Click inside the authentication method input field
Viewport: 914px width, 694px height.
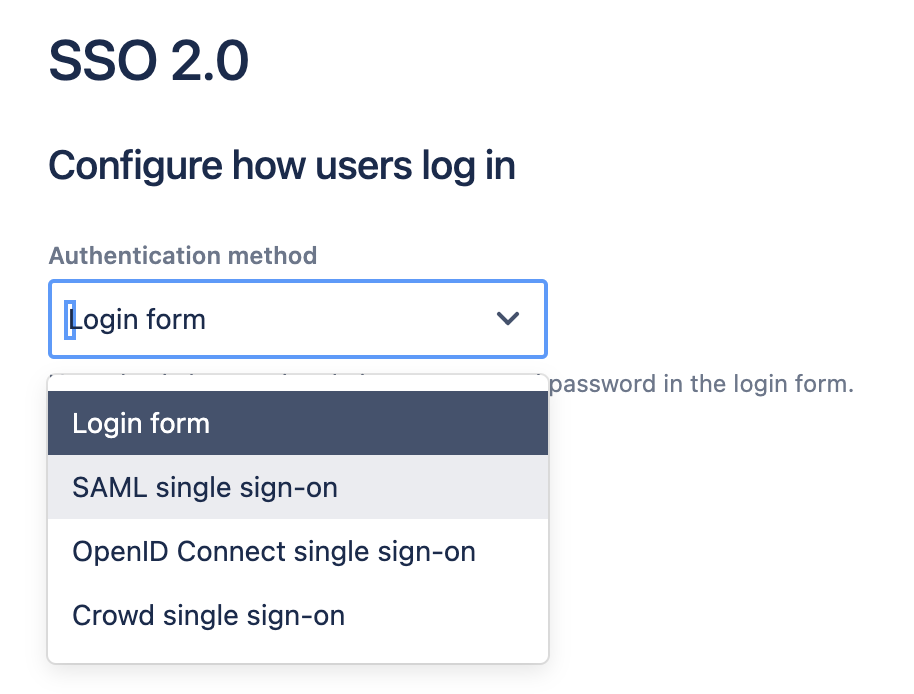pyautogui.click(x=250, y=319)
